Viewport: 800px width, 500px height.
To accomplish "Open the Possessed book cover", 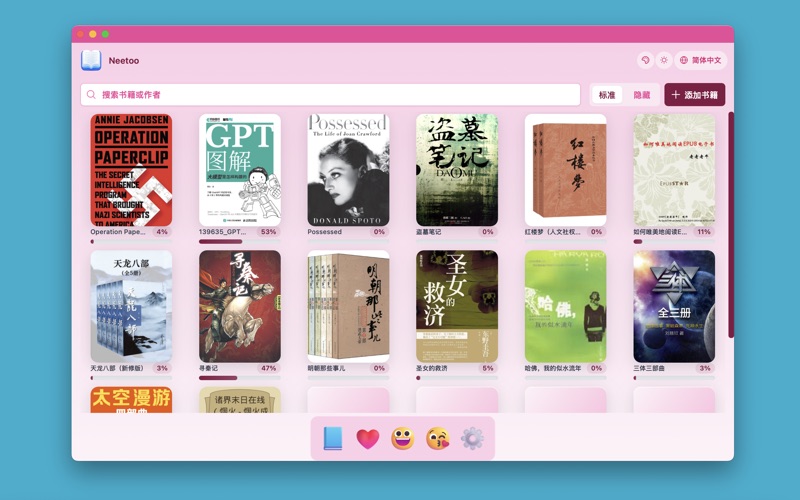I will tap(348, 170).
